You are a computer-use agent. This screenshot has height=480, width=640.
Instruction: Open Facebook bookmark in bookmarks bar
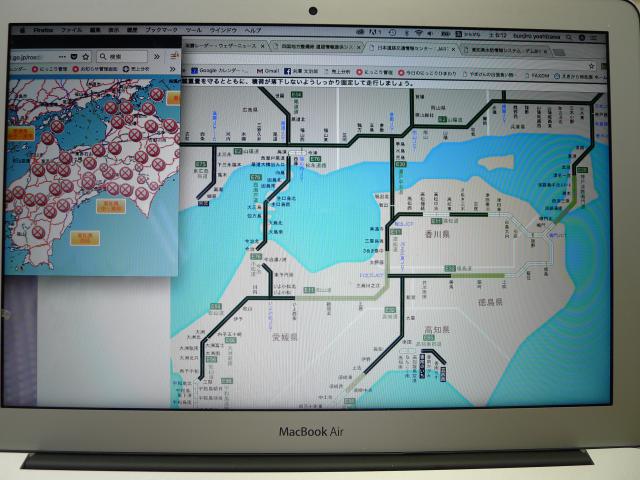[x=301, y=71]
